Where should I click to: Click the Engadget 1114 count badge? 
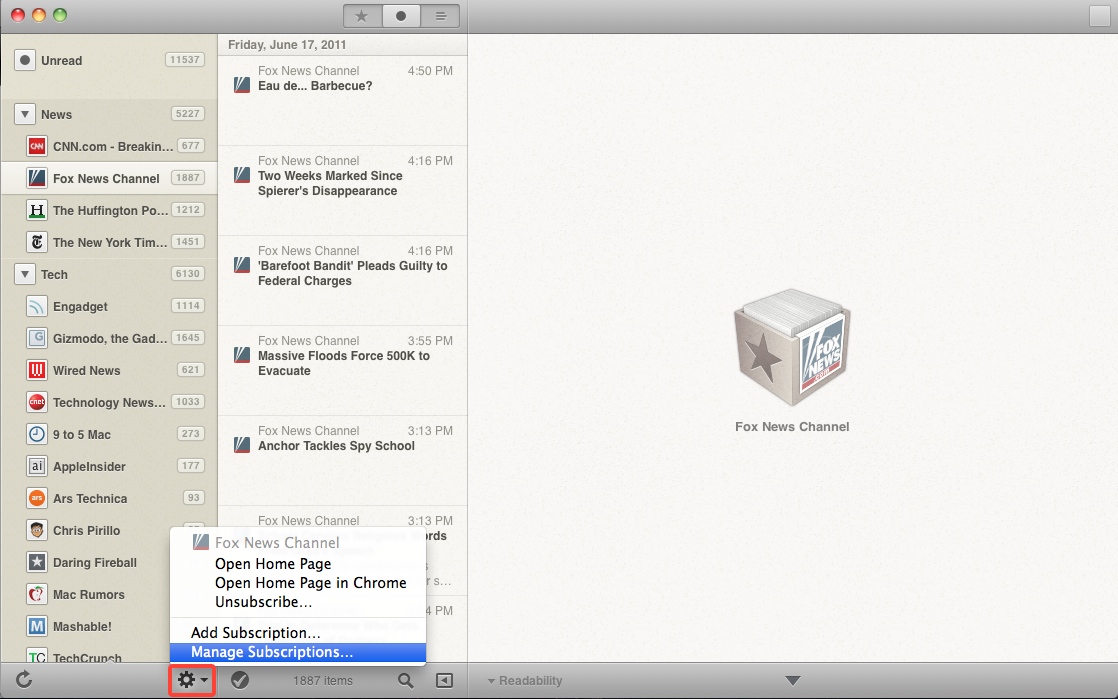188,305
